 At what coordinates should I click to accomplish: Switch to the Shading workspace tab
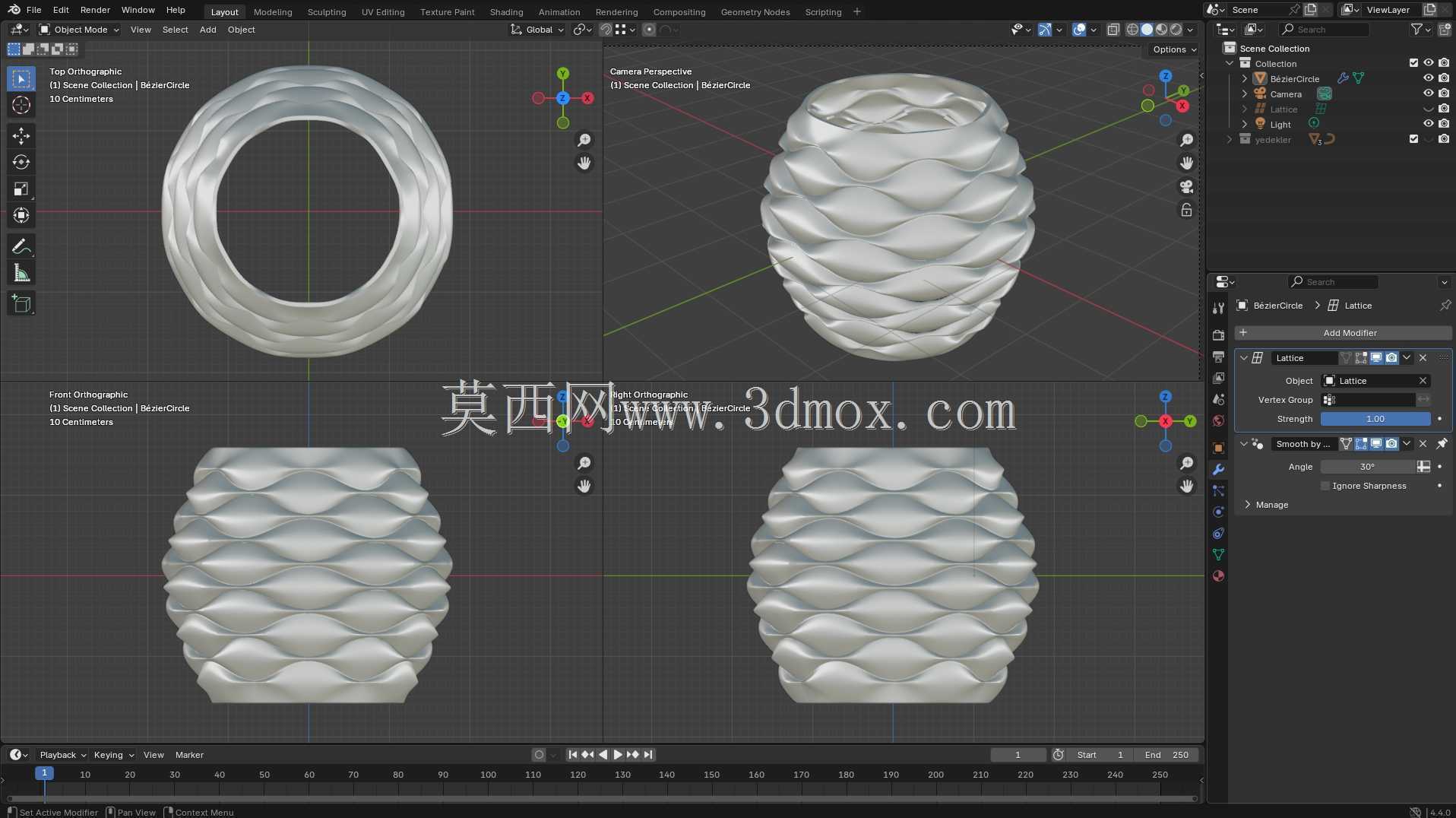click(x=506, y=11)
